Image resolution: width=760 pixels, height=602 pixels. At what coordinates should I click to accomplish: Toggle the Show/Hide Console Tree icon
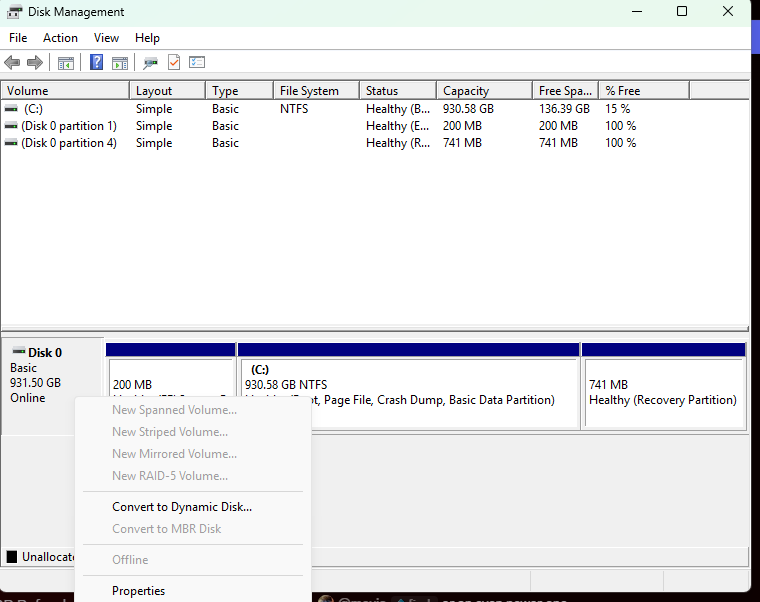tap(65, 63)
